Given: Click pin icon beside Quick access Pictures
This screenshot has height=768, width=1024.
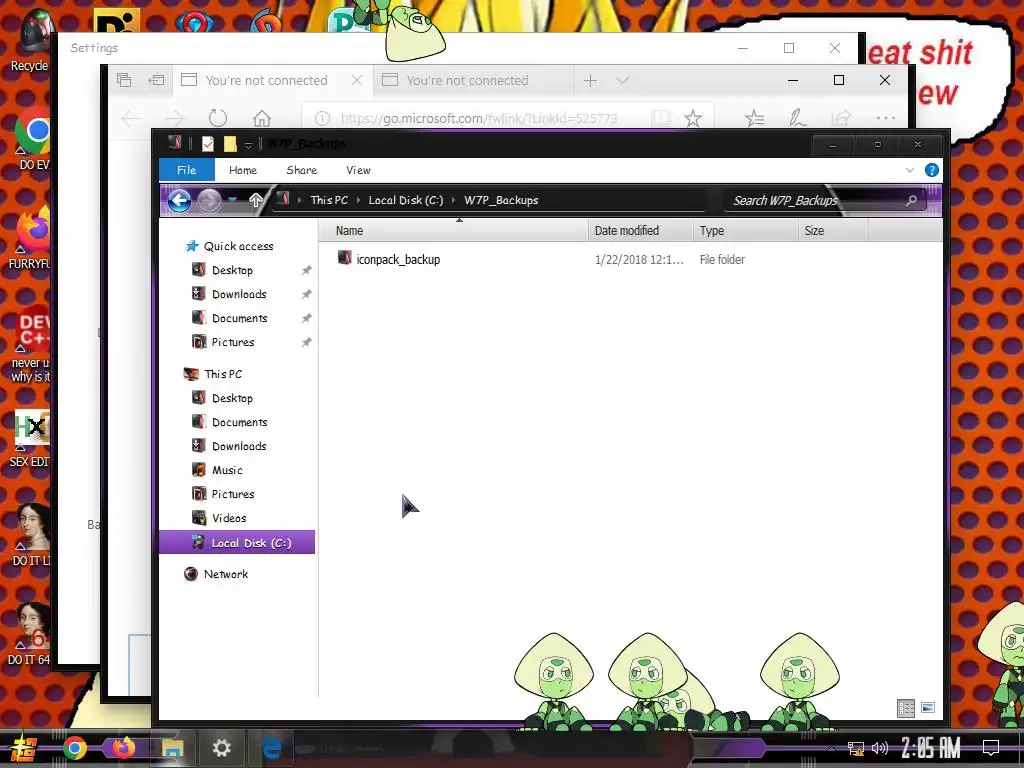Looking at the screenshot, I should pyautogui.click(x=306, y=342).
